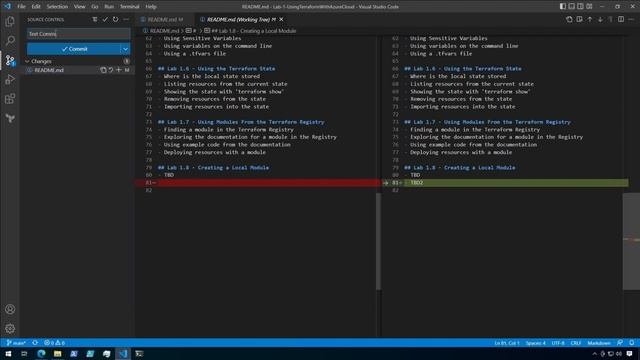Click the commit message input field
The height and width of the screenshot is (360, 640).
[79, 34]
